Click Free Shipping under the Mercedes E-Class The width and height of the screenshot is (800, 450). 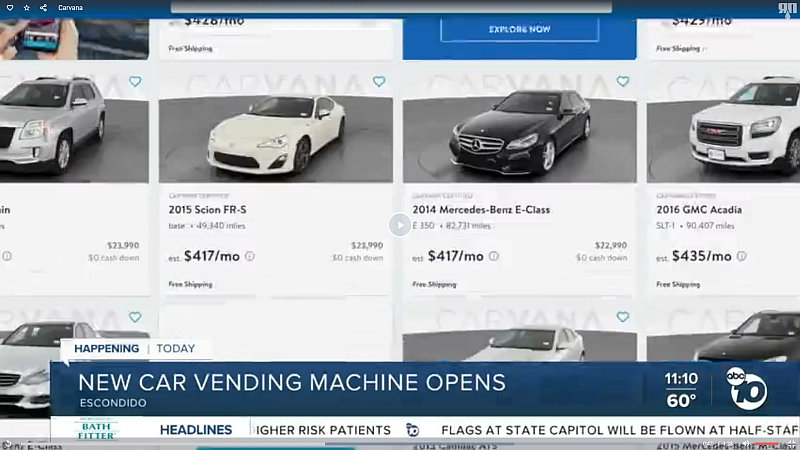(x=434, y=284)
